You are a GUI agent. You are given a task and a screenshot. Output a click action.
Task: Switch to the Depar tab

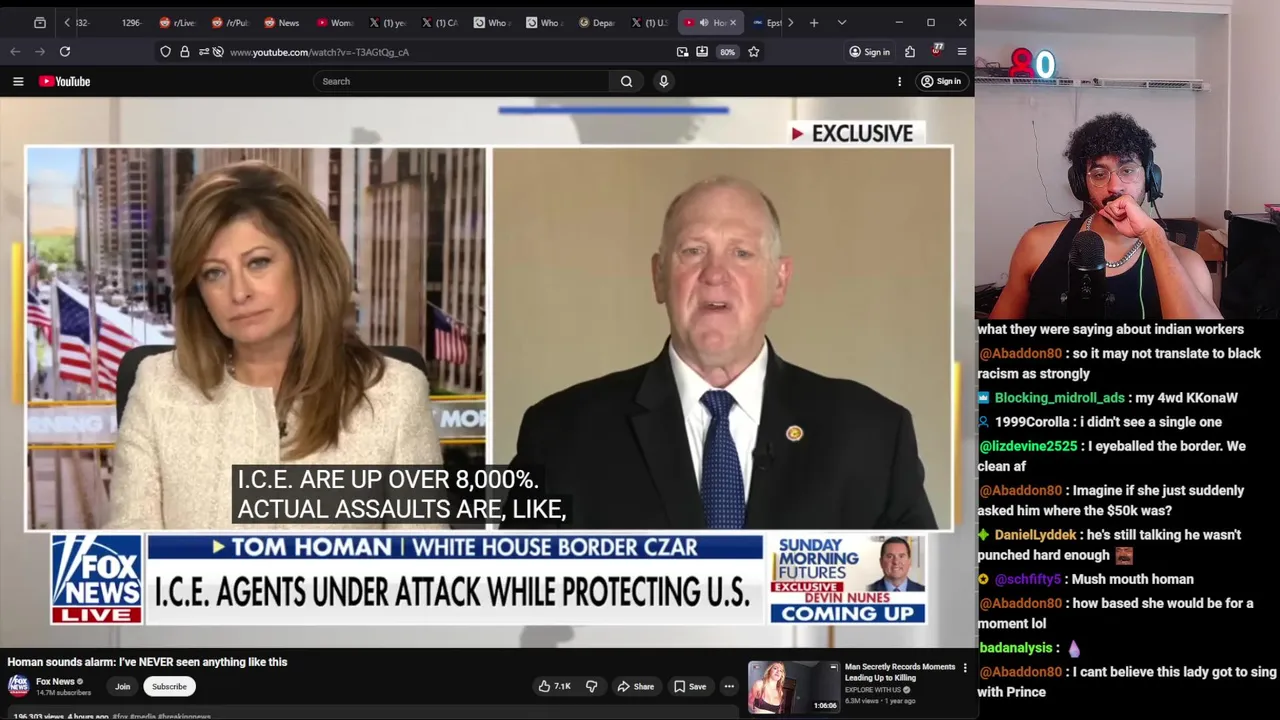click(x=597, y=22)
